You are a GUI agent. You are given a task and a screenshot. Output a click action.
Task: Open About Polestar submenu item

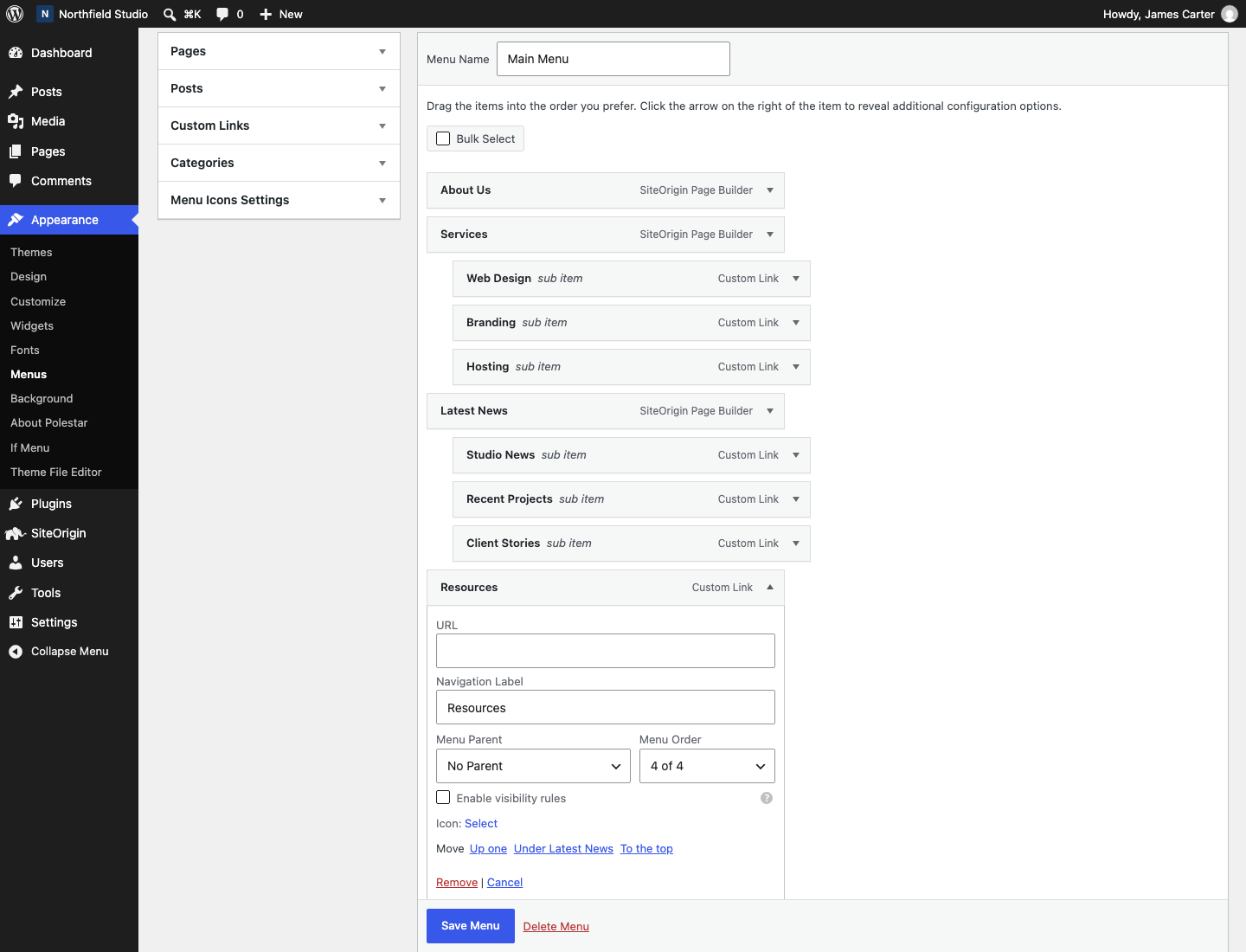click(x=49, y=422)
